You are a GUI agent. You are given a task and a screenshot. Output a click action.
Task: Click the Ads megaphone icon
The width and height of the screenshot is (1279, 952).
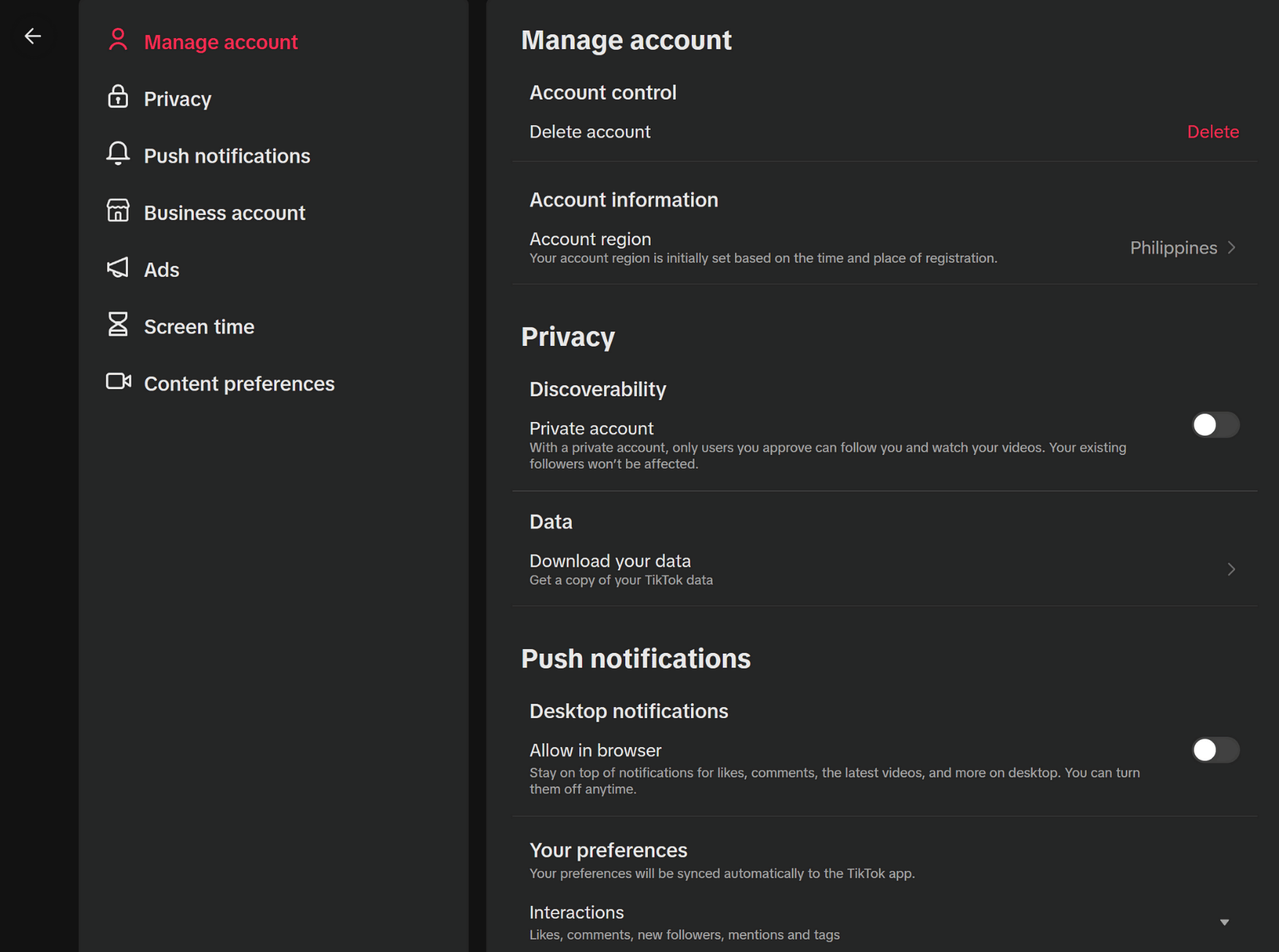pos(118,268)
